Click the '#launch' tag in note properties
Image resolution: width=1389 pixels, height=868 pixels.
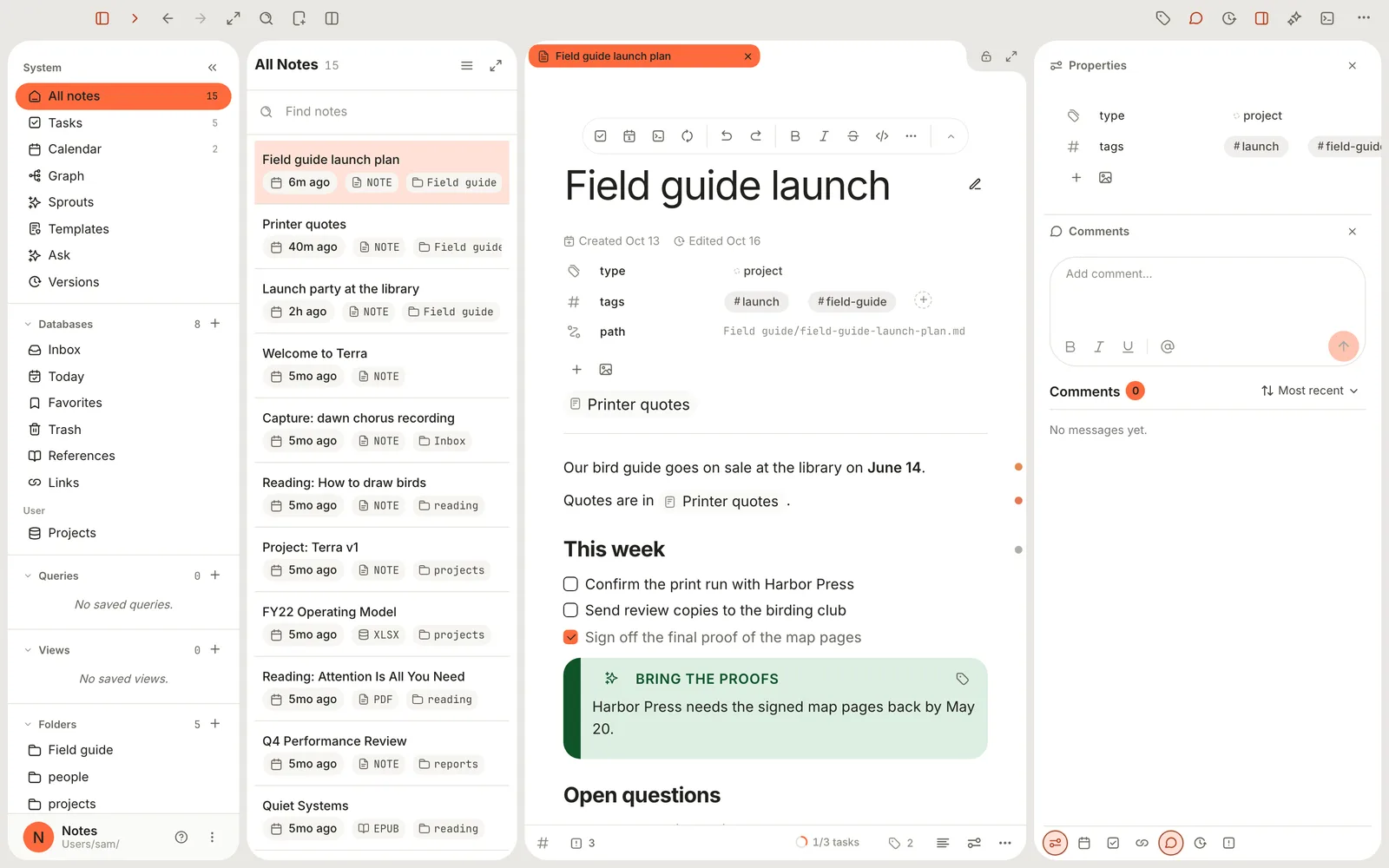click(757, 301)
